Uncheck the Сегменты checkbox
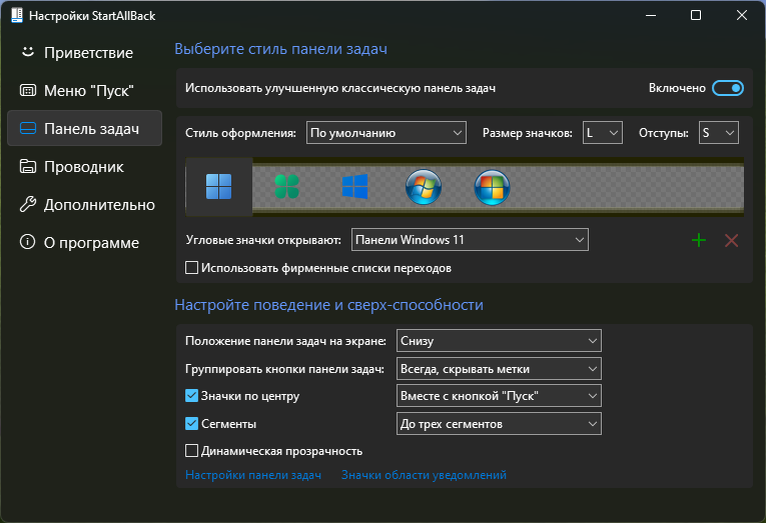This screenshot has height=523, width=766. (x=192, y=423)
